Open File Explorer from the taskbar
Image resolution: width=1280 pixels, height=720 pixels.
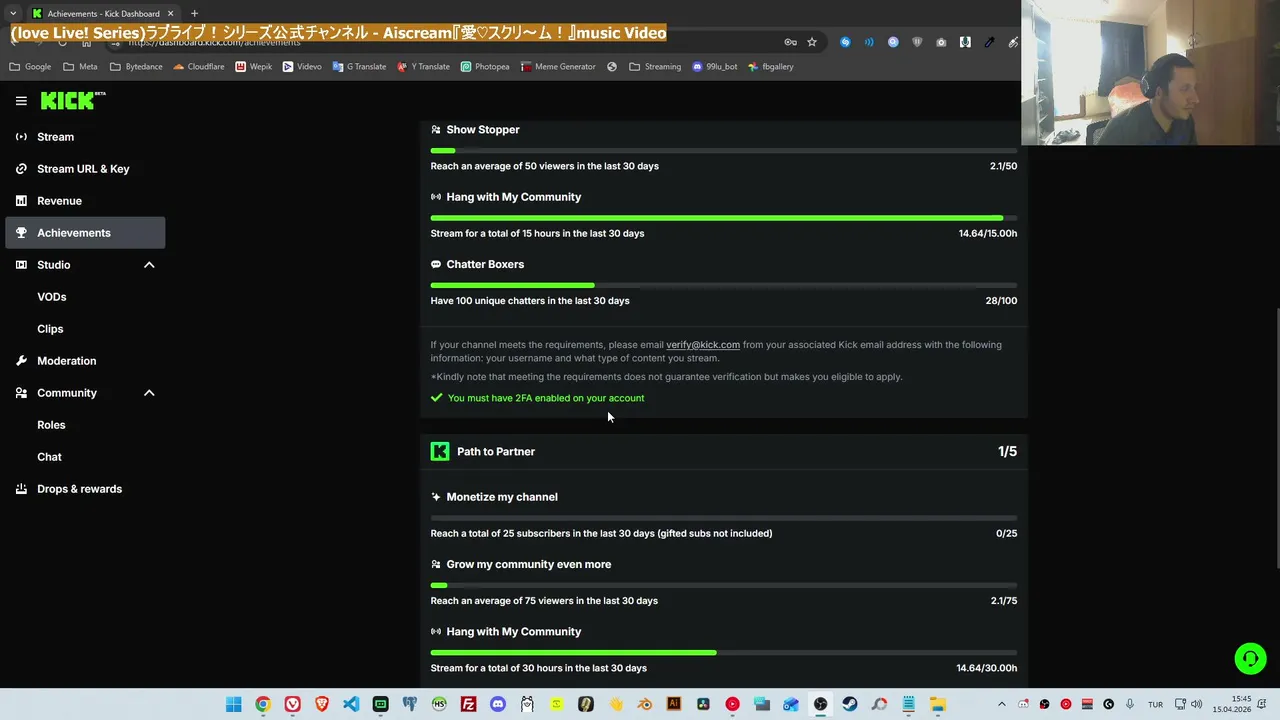click(938, 704)
